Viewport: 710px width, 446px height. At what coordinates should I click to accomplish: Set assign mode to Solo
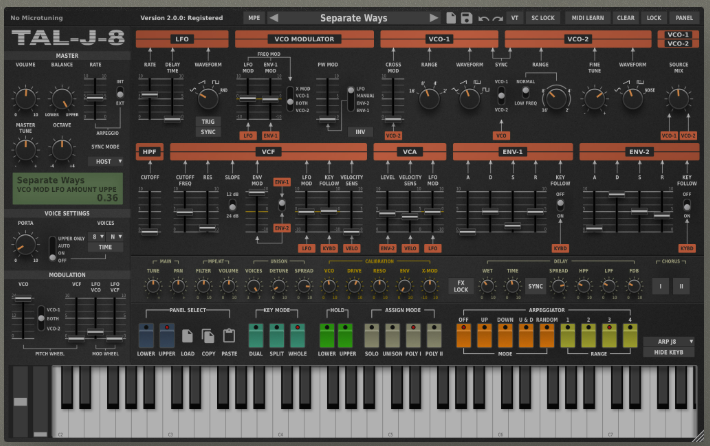coord(372,336)
